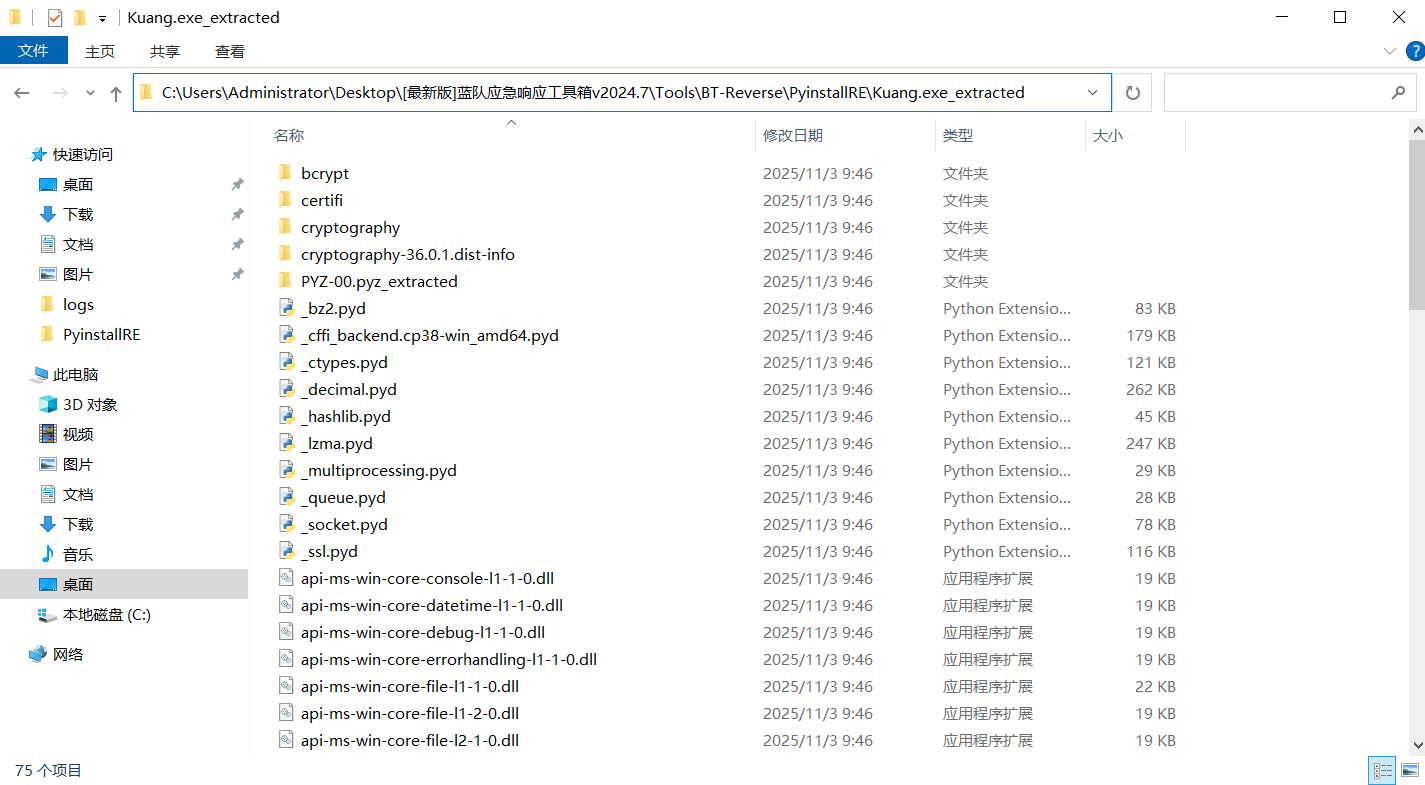
Task: Select the _queue.pyd file icon
Action: 285,497
